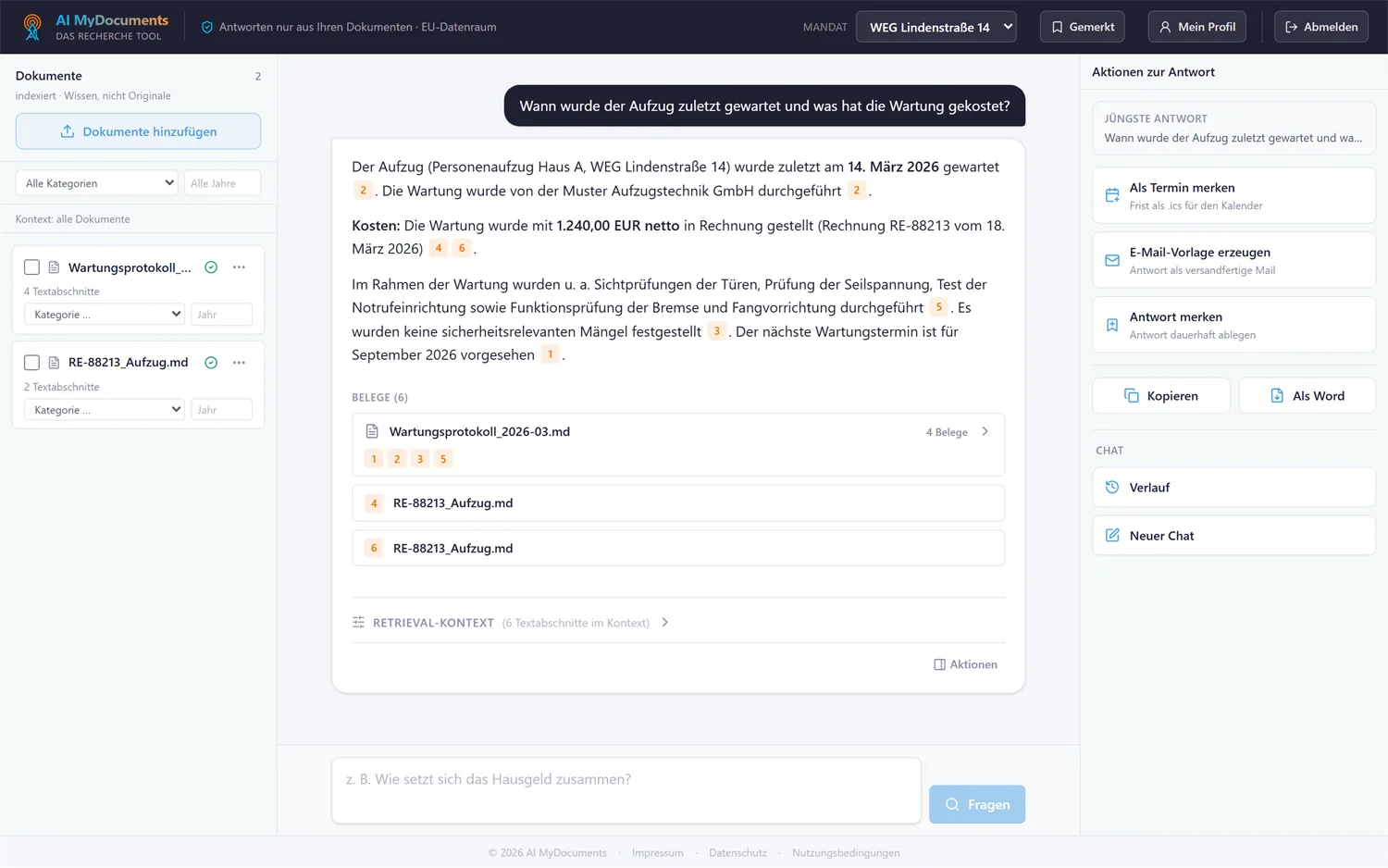Click green indexed checkmark on RE-88213_Aufzug.md document

pos(211,363)
